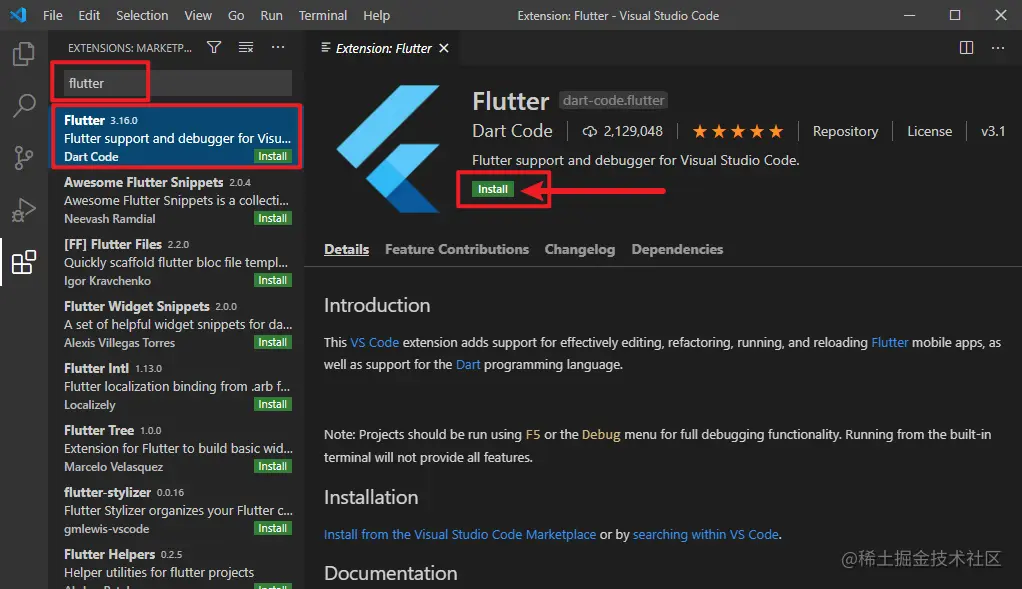Switch to the Changelog tab

579,250
